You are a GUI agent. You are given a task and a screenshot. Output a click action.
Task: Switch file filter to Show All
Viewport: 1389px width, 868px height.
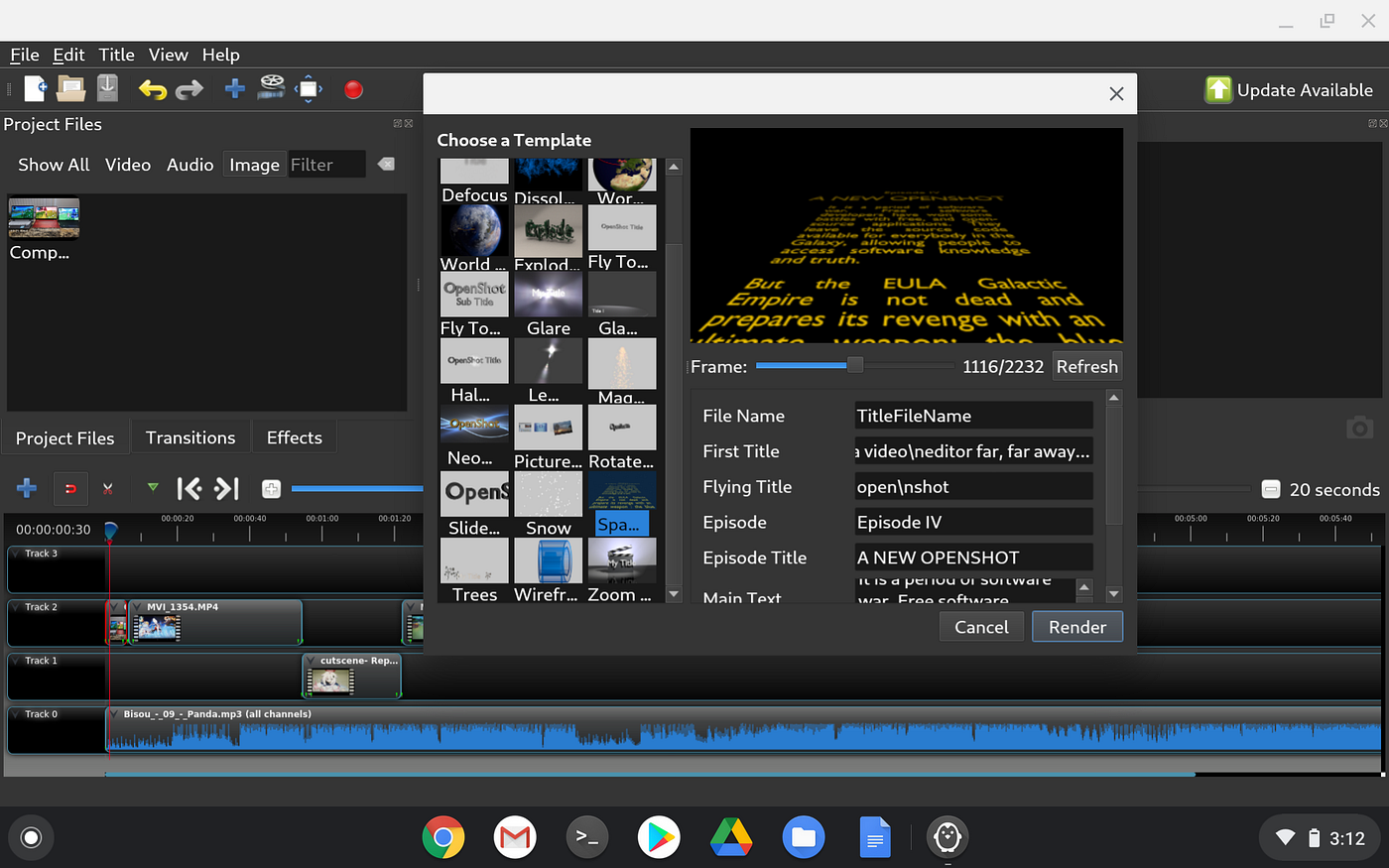tap(54, 165)
